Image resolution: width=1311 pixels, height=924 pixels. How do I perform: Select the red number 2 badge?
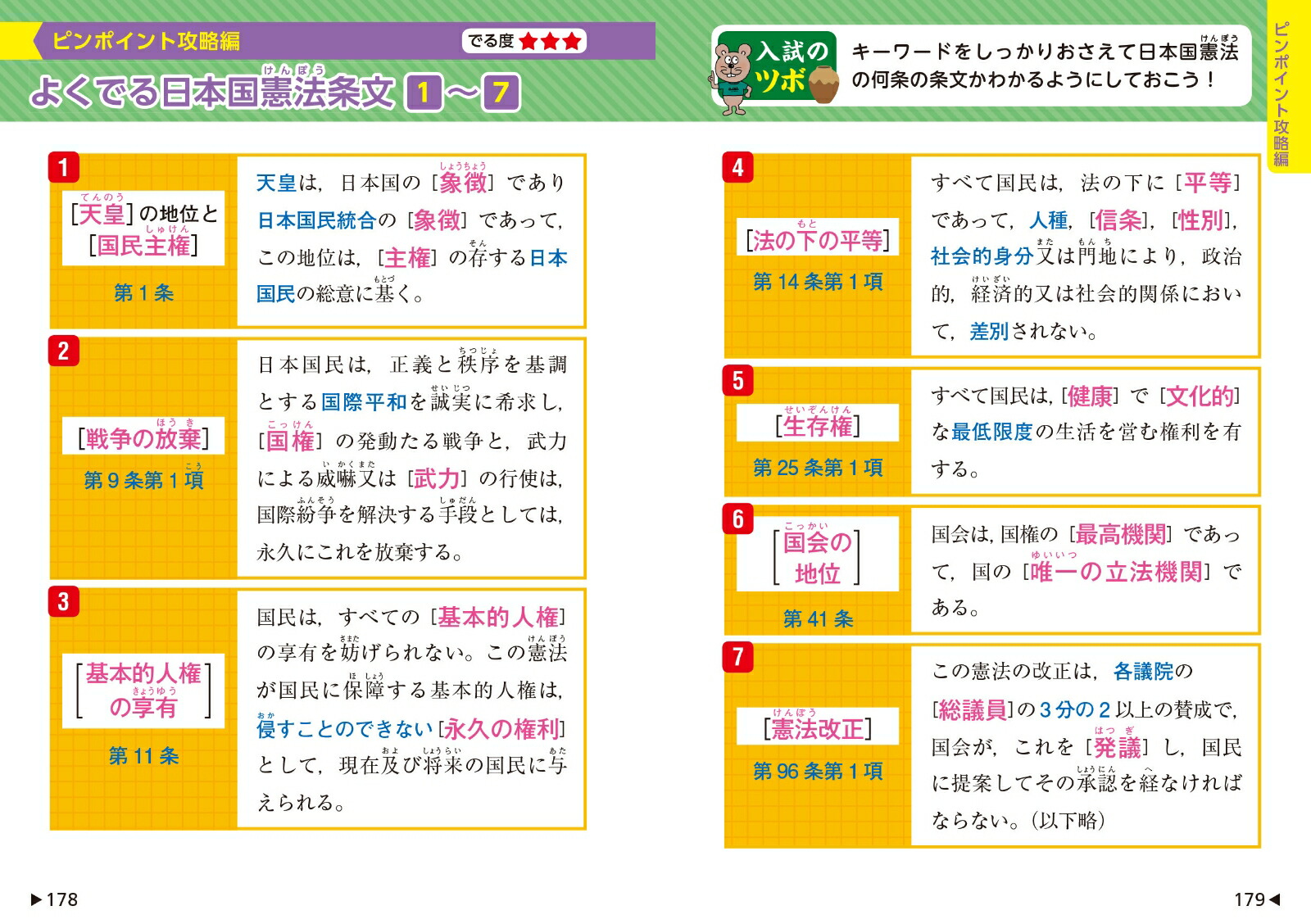click(x=63, y=351)
